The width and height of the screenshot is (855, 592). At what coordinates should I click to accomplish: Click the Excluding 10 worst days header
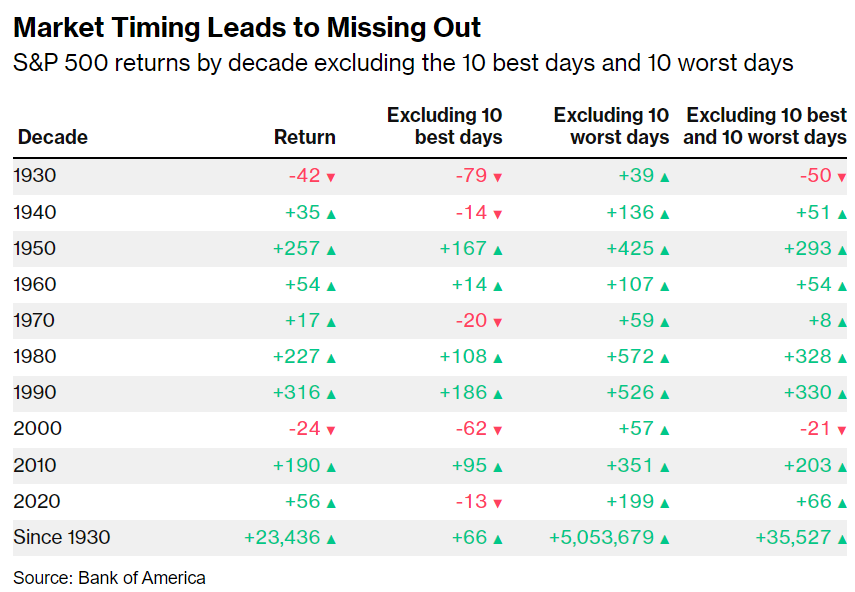coord(611,127)
